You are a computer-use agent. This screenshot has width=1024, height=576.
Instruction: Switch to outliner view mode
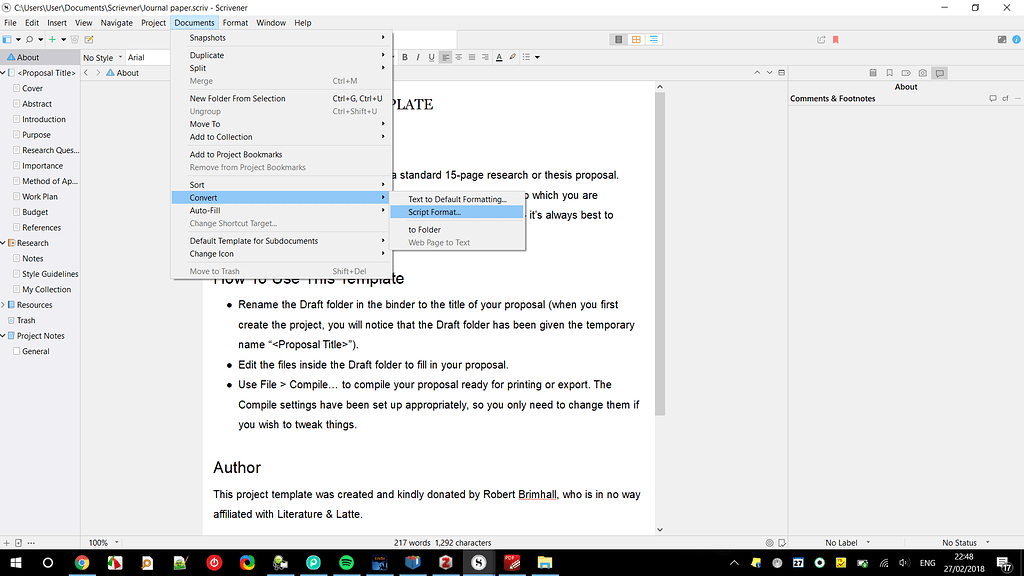tap(654, 40)
